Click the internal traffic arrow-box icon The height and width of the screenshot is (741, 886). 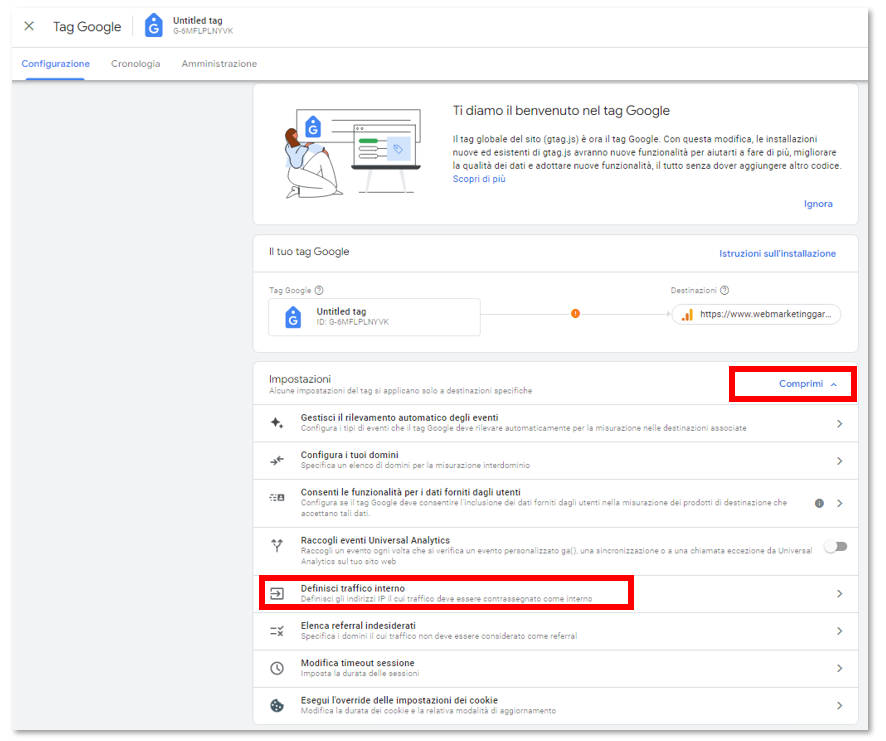tap(277, 593)
